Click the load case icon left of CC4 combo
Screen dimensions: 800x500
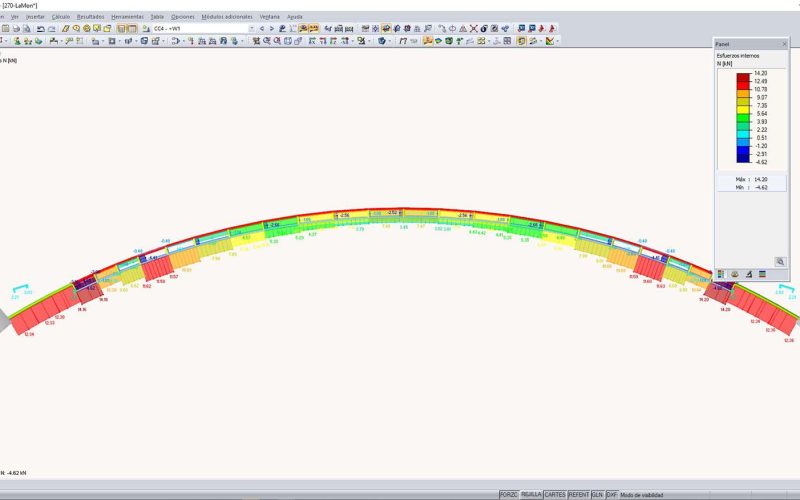pyautogui.click(x=146, y=29)
